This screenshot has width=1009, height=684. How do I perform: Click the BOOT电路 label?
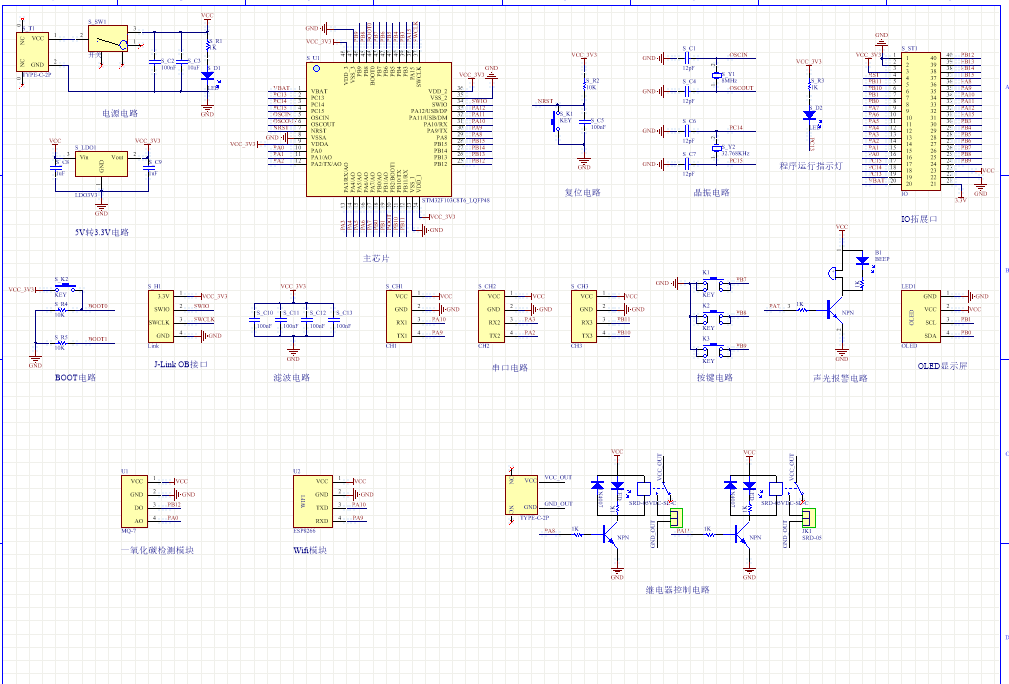coord(75,378)
